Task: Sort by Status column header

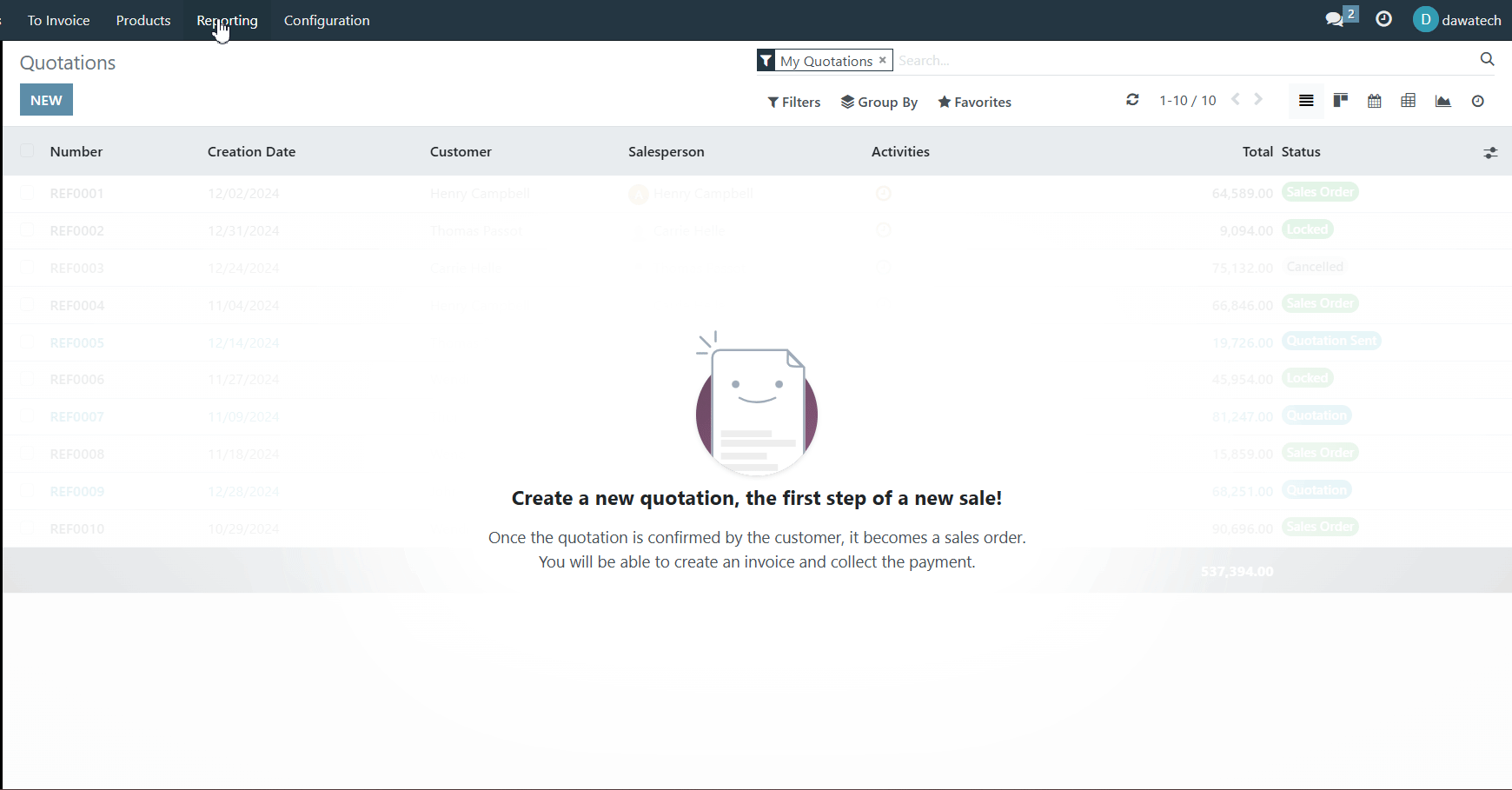Action: (1301, 151)
